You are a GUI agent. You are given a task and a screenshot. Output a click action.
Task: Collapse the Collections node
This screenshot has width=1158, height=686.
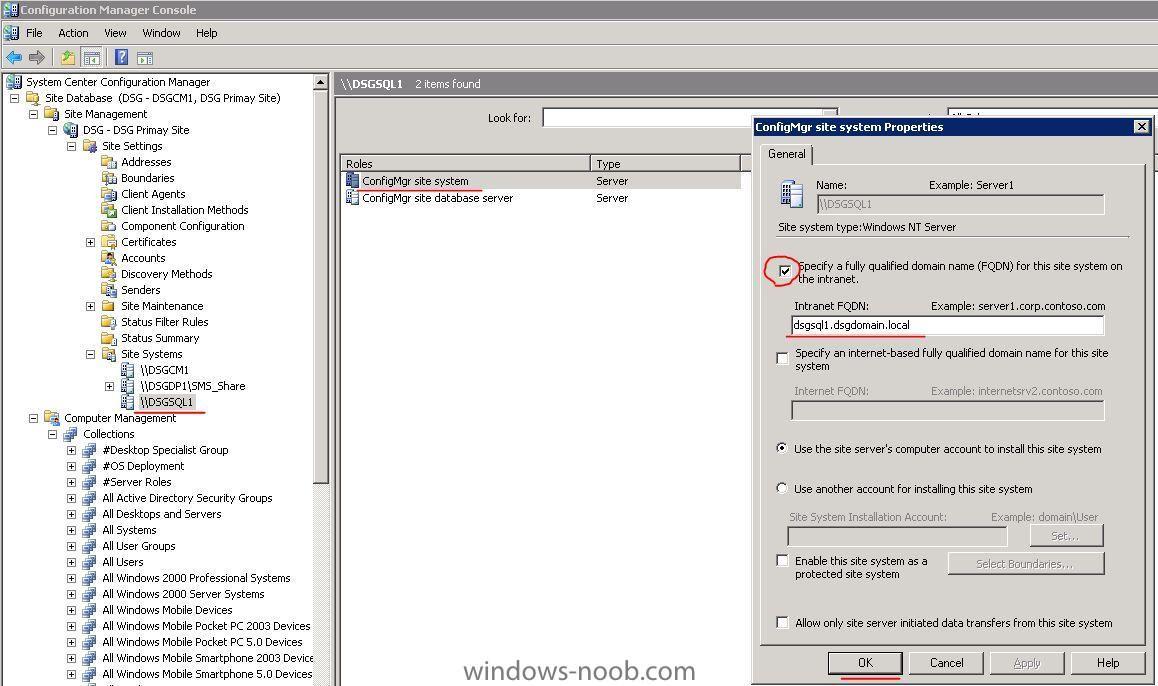point(52,434)
